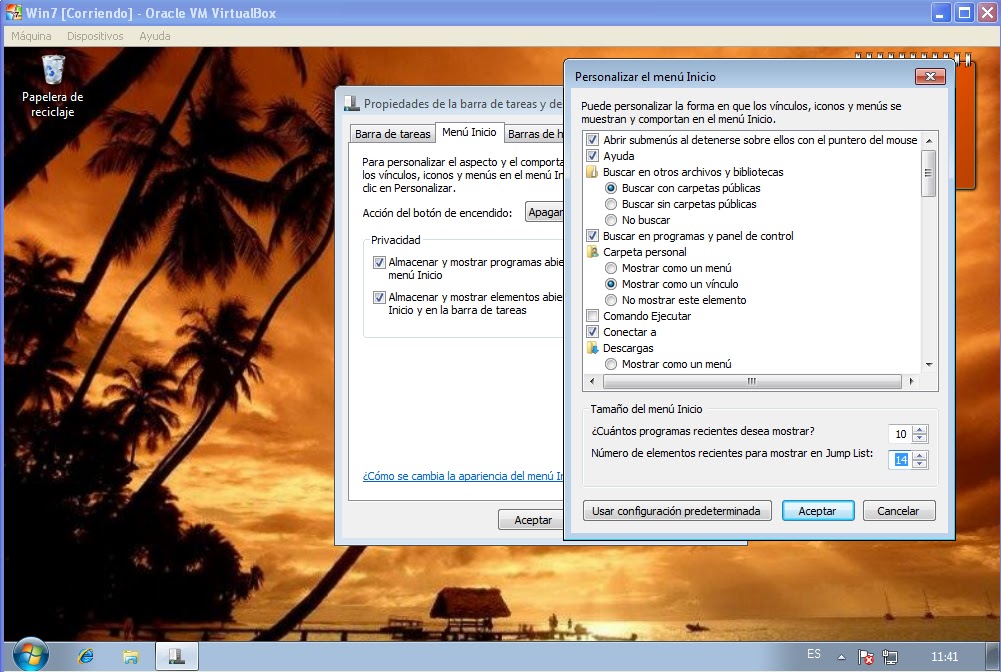Image resolution: width=1001 pixels, height=672 pixels.
Task: Open the Máquina menu in VirtualBox
Action: coord(31,36)
